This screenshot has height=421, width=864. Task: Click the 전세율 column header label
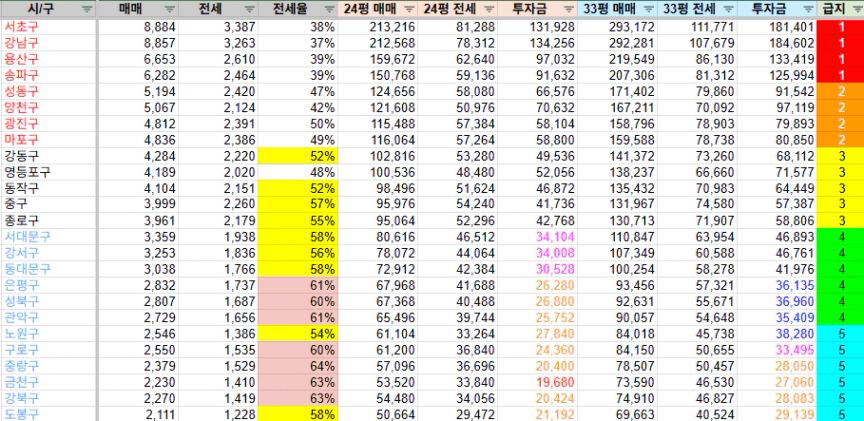289,9
